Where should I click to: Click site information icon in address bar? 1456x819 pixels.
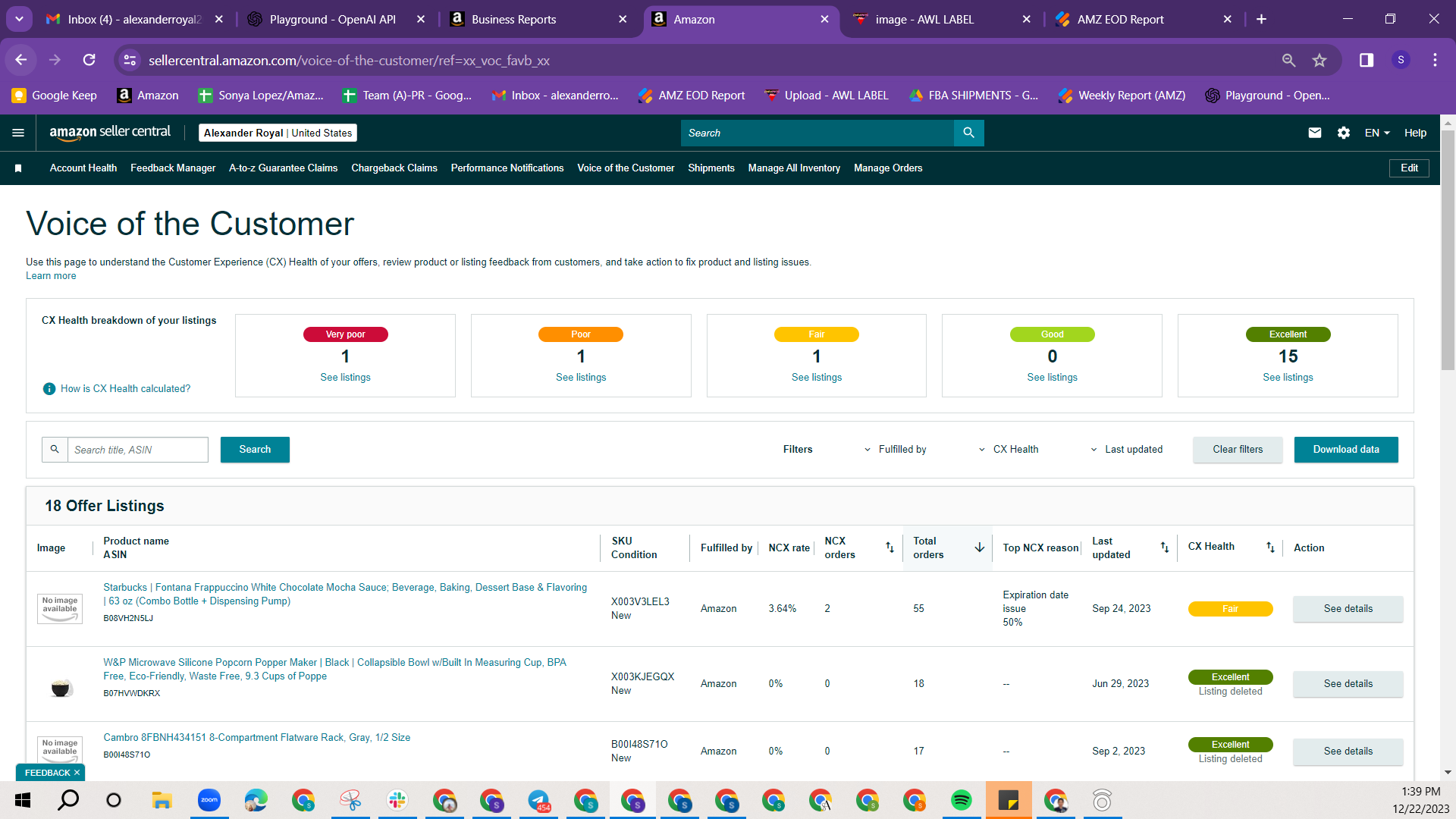[x=130, y=60]
